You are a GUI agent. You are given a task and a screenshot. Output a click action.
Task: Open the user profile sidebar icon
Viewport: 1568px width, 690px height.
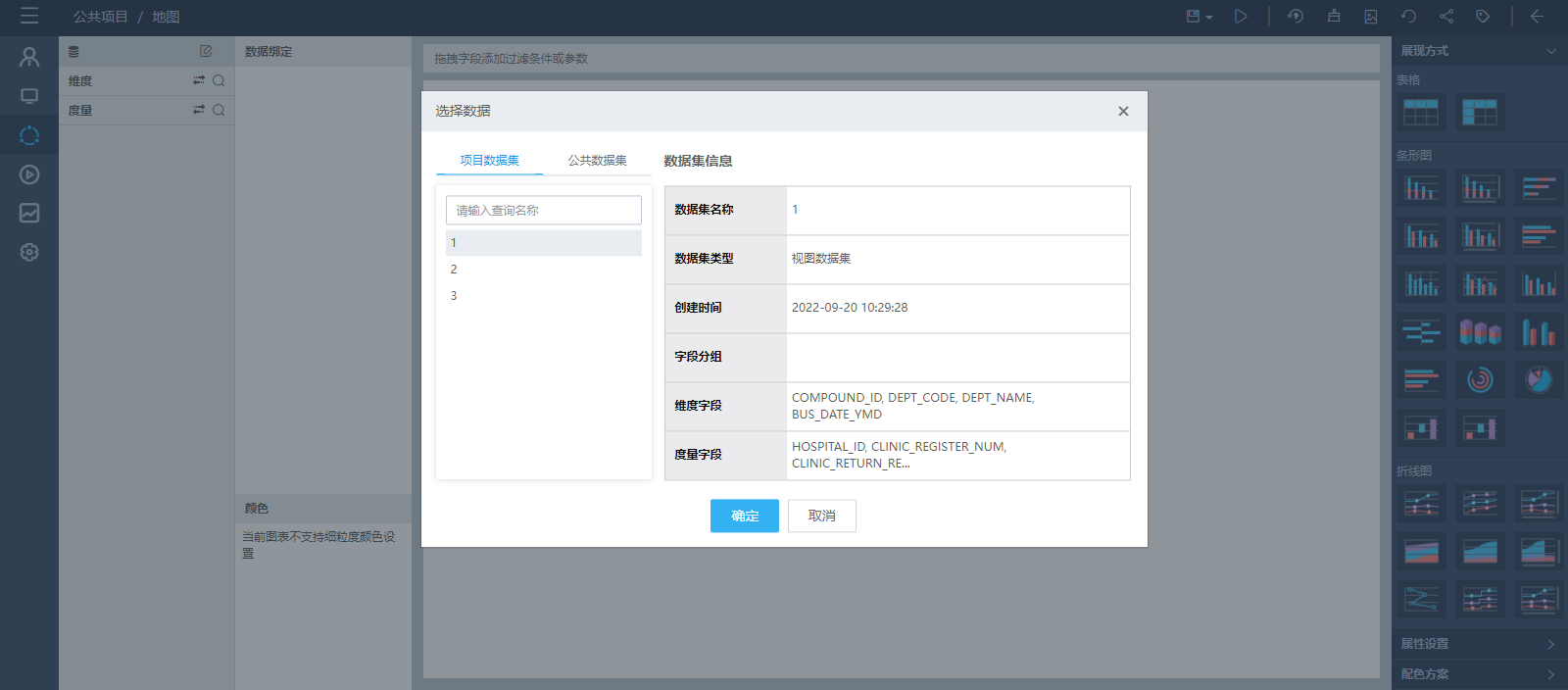(29, 57)
